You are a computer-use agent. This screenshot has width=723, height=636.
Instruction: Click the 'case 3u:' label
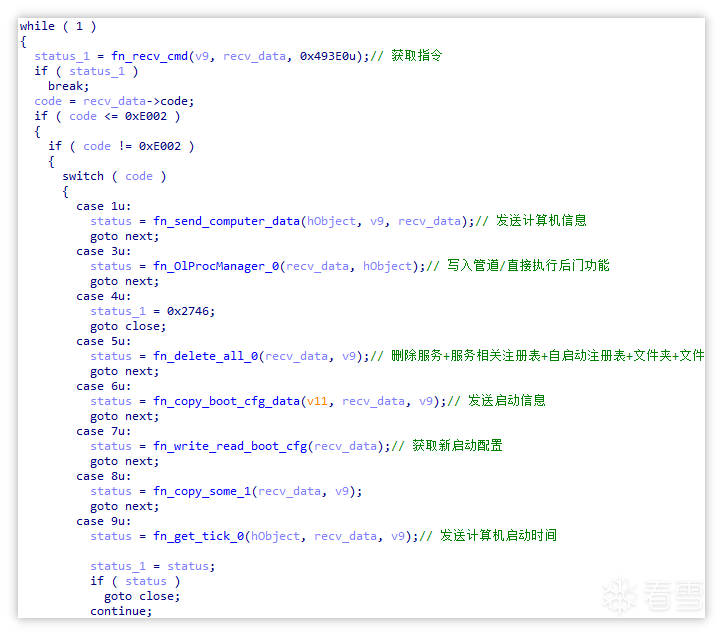tap(104, 251)
